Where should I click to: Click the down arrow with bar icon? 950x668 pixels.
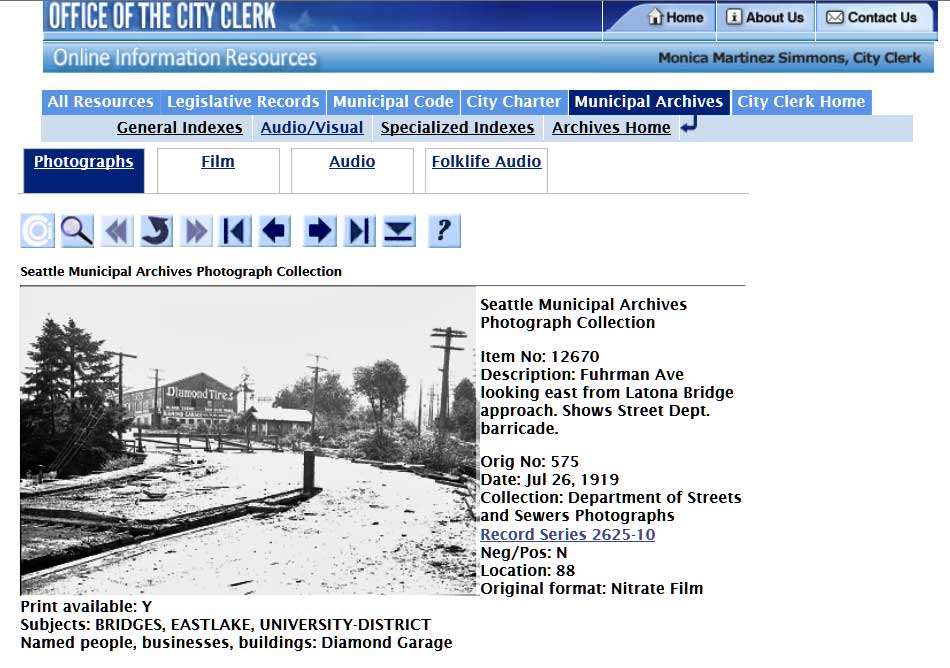399,231
